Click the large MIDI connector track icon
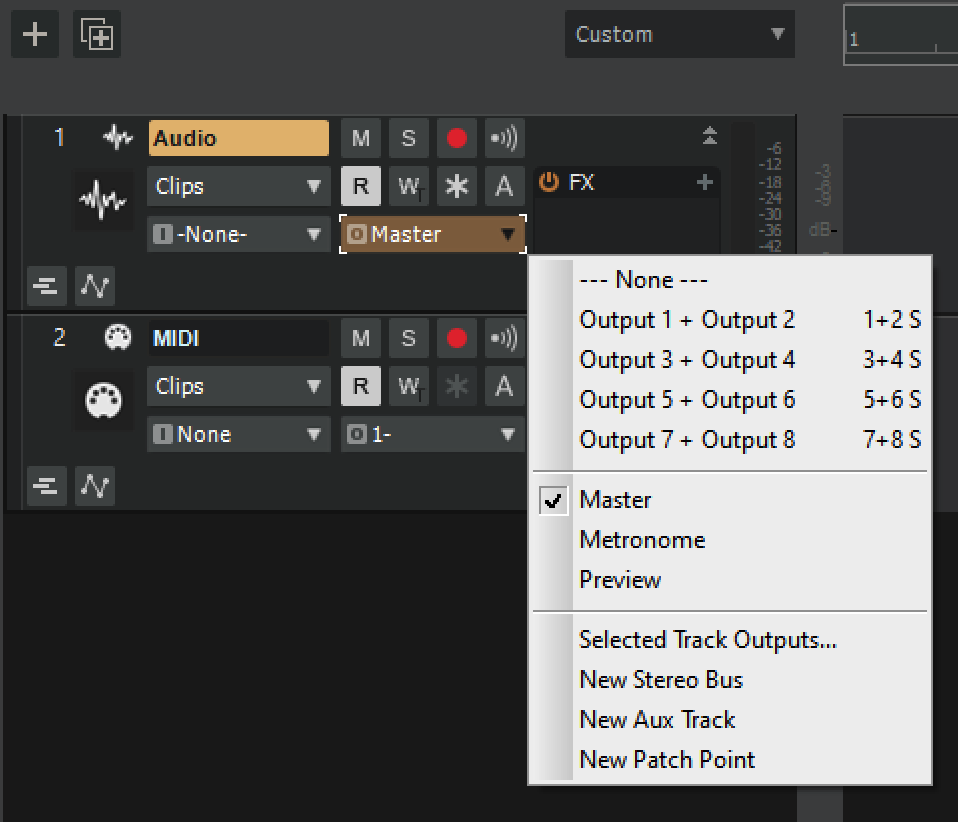Screen dimensions: 958x822 [x=103, y=400]
